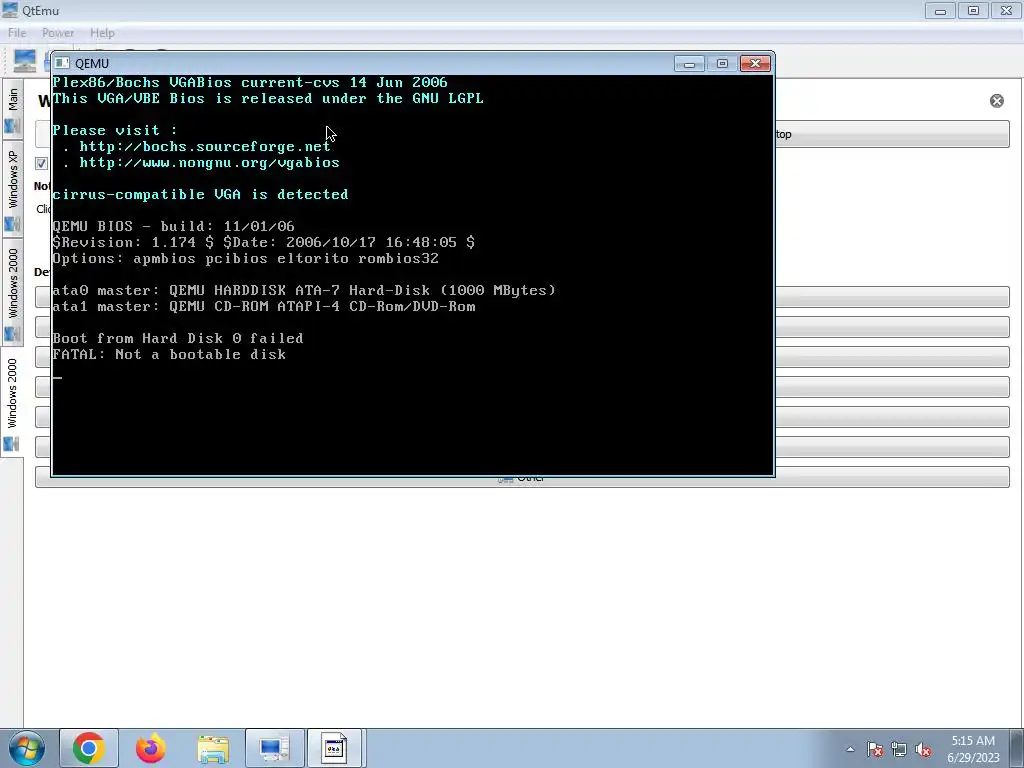The height and width of the screenshot is (768, 1024).
Task: Open the Power menu in QtEmu
Action: pos(57,33)
